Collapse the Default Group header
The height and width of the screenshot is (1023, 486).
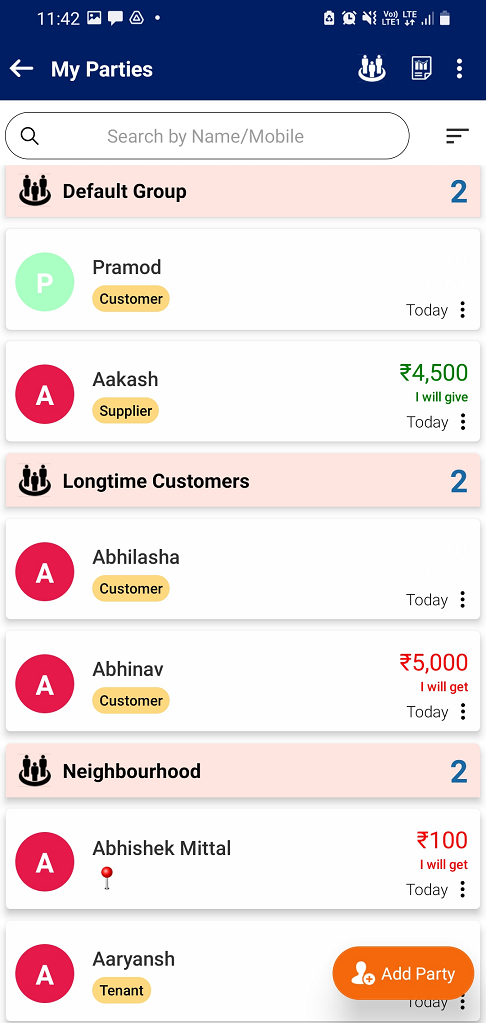(x=243, y=191)
